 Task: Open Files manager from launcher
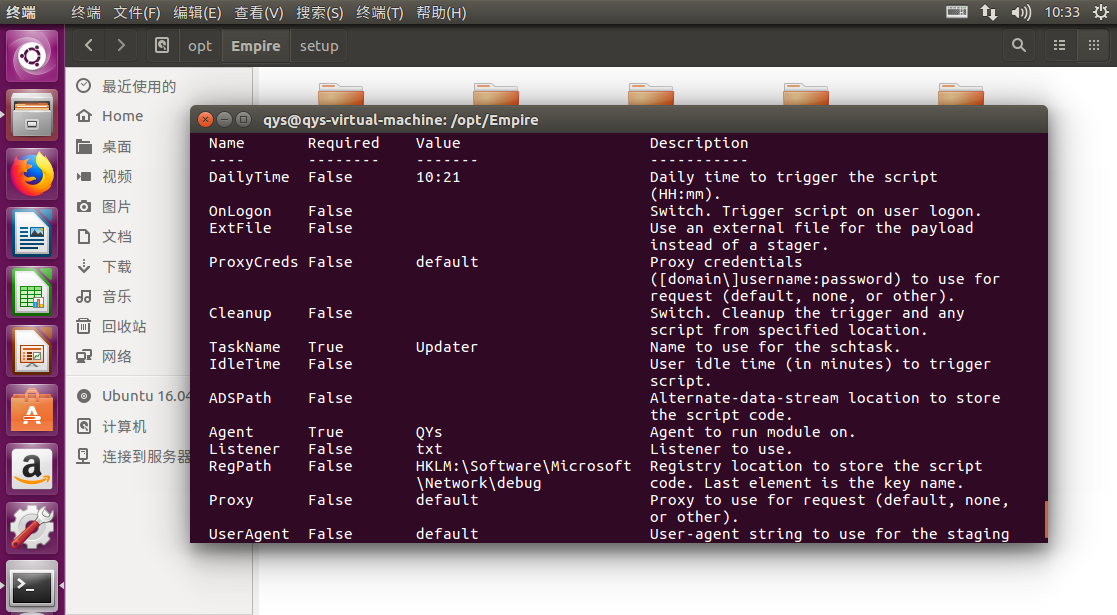tap(32, 115)
